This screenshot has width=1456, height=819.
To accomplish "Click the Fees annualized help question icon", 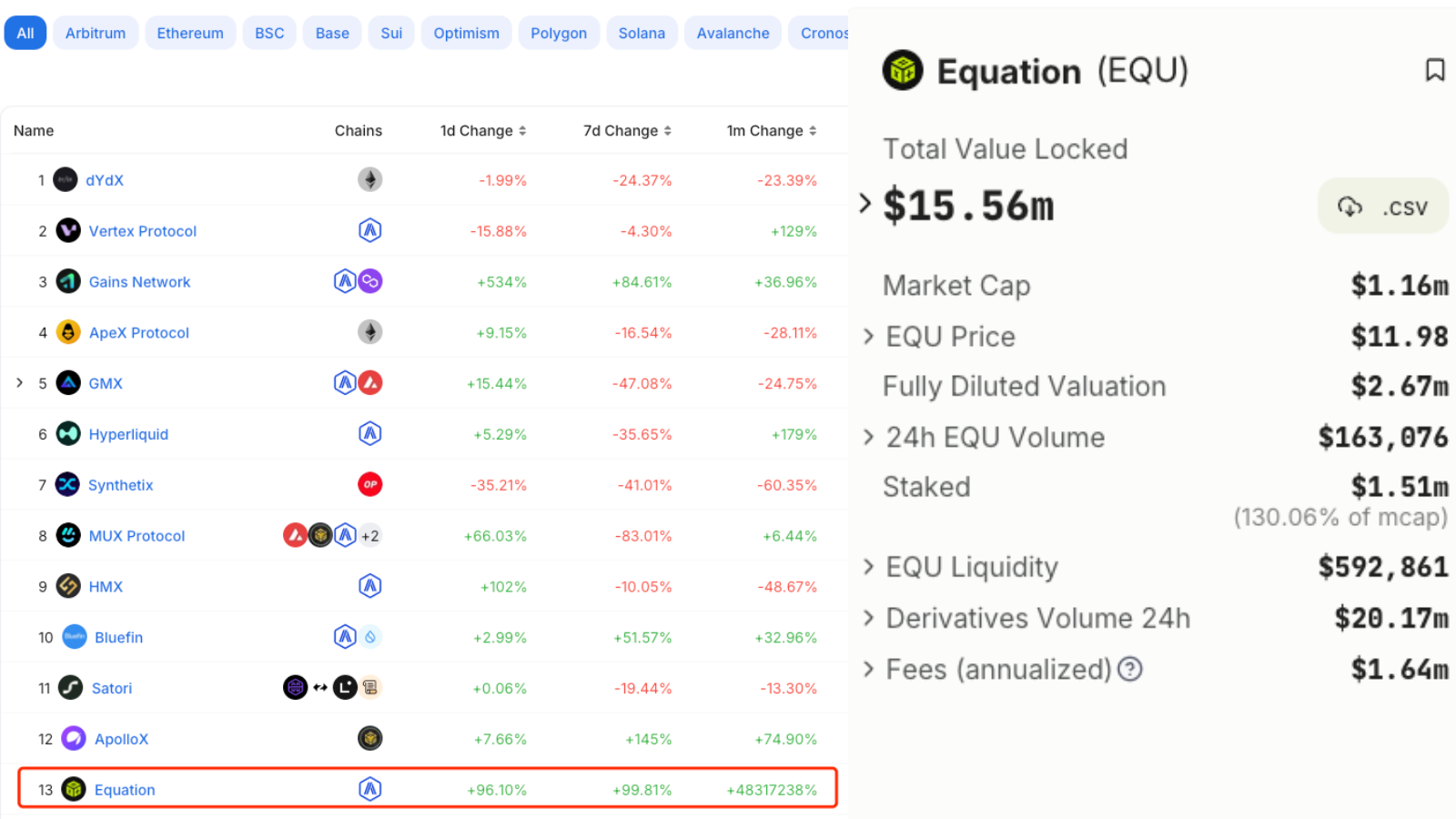I will 1129,670.
